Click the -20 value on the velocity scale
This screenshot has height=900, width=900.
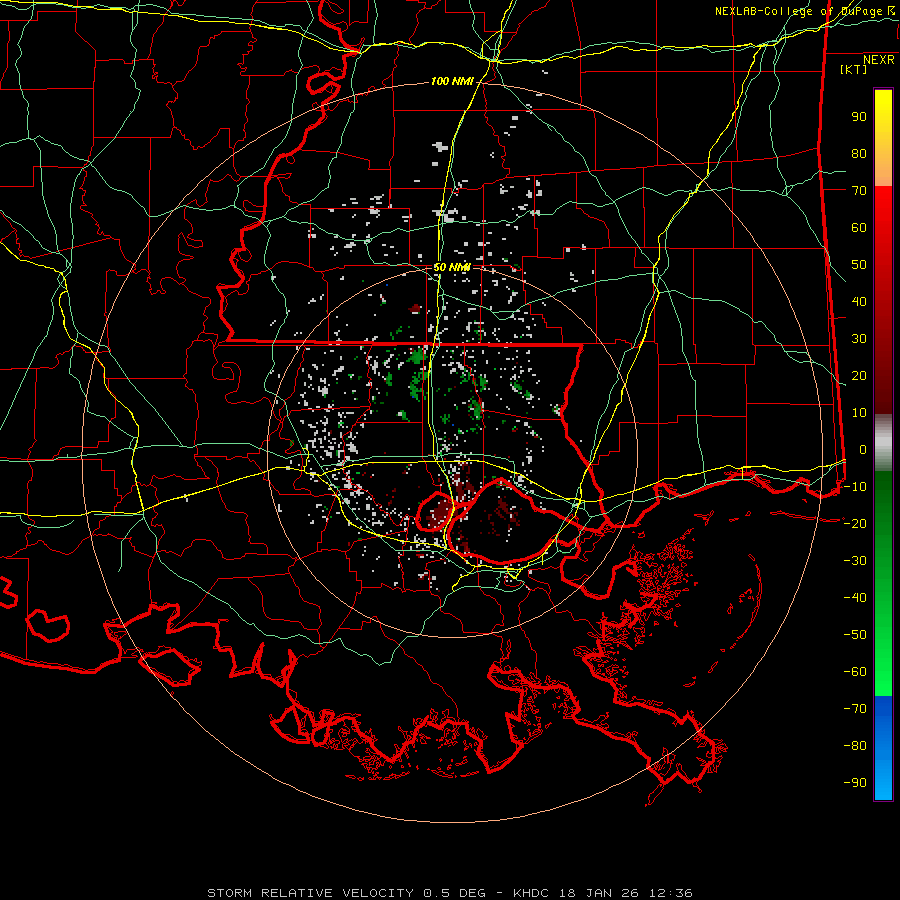[x=855, y=523]
